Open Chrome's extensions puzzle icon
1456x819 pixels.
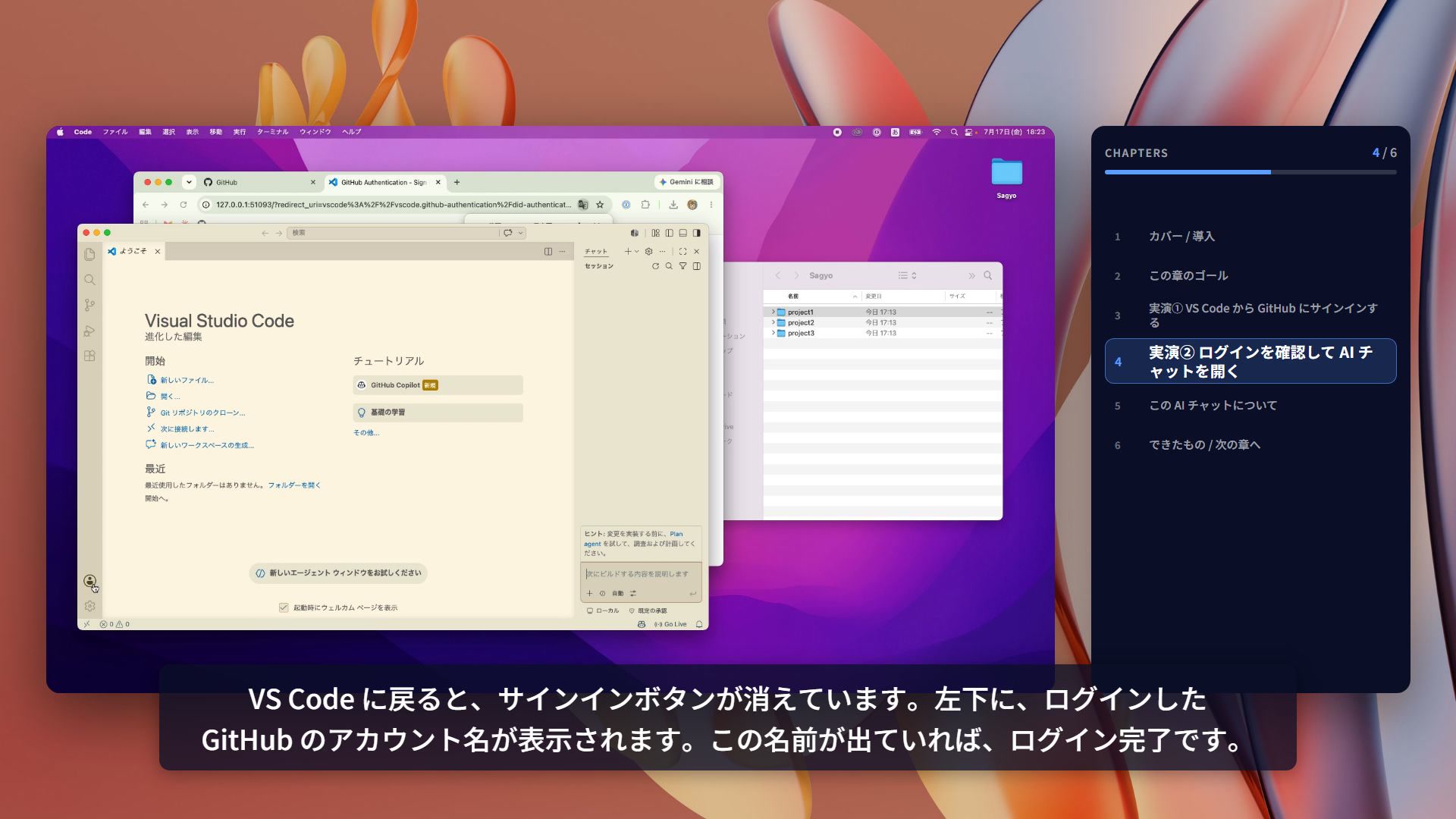pos(645,205)
